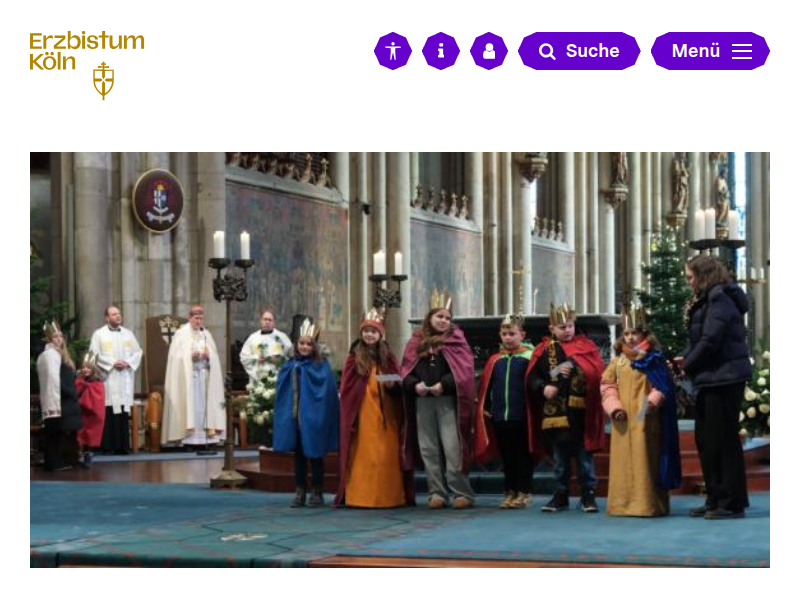This screenshot has width=800, height=600.
Task: Click the word Menü
Action: pos(696,51)
